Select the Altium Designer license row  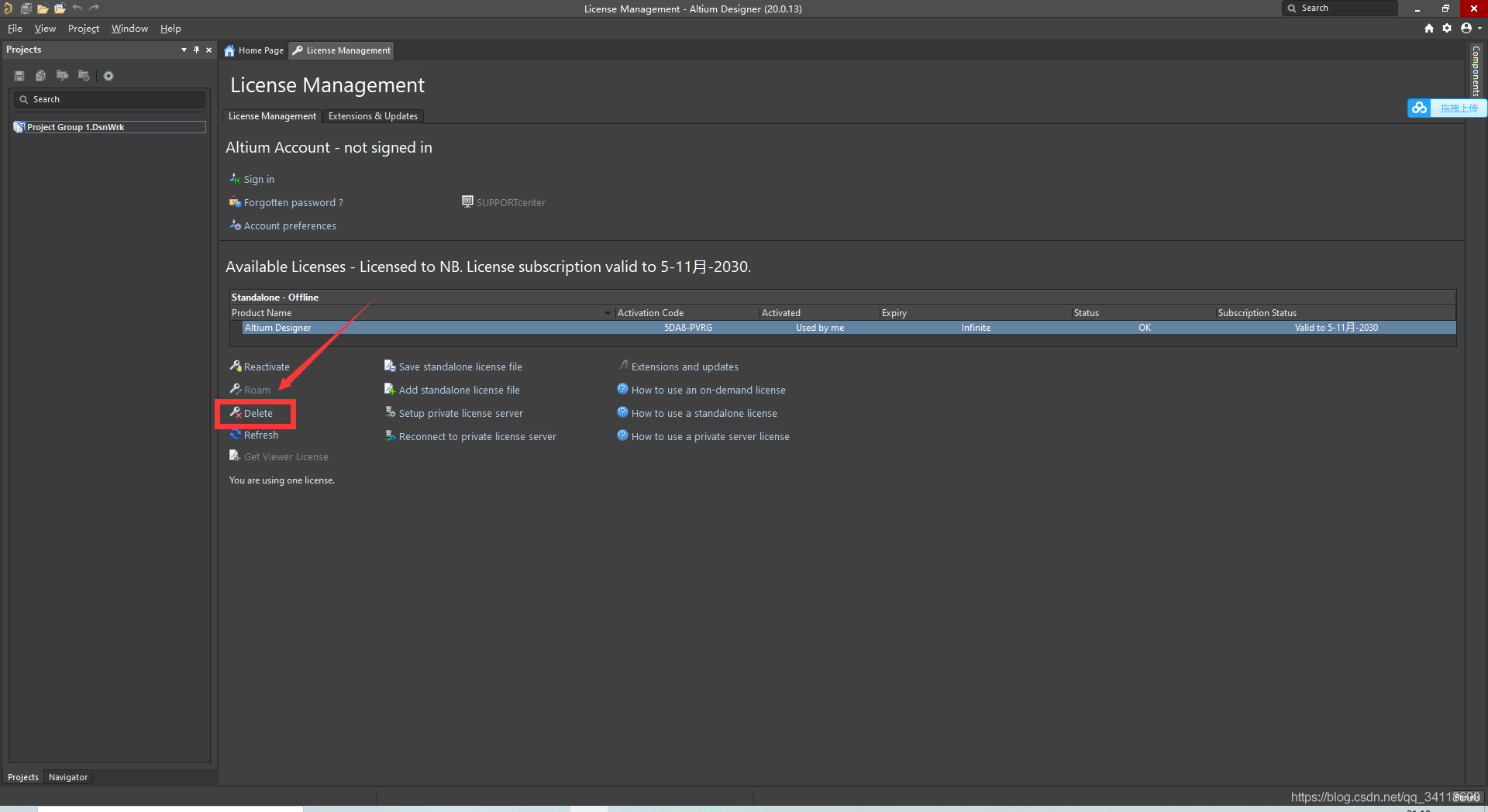tap(849, 328)
